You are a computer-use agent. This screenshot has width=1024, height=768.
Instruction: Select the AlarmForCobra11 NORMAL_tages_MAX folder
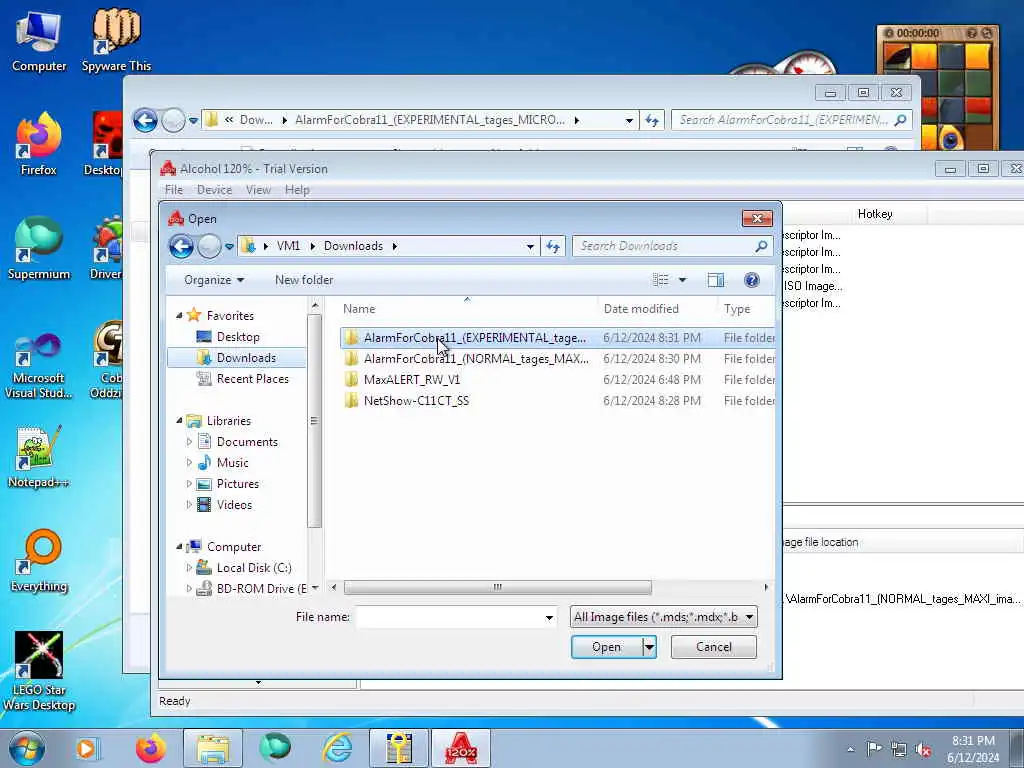(x=558, y=359)
